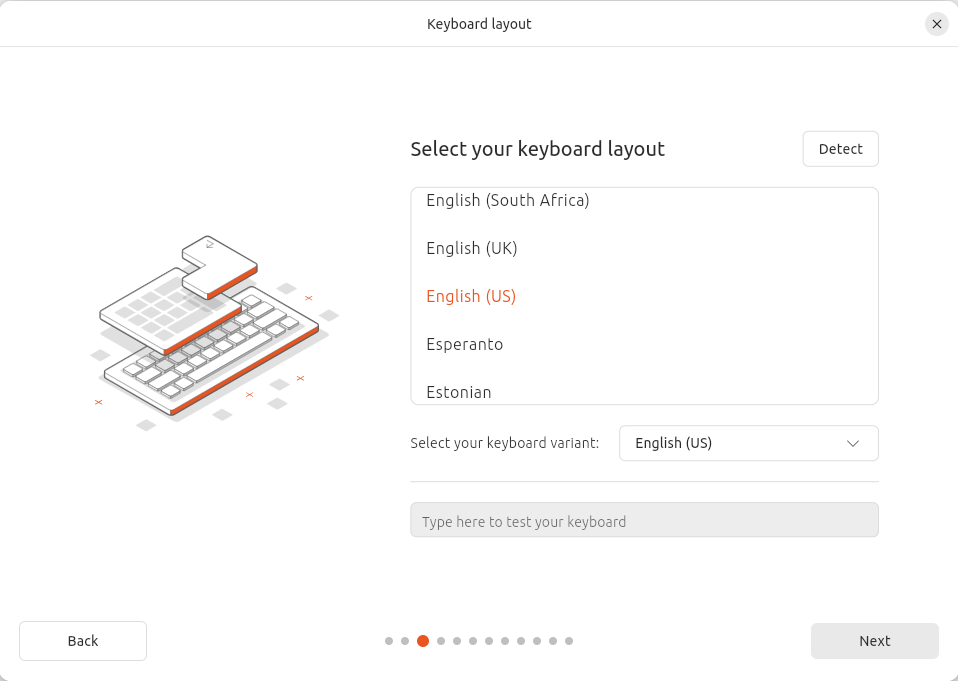
Task: Expand the English (US) variant combo box
Action: point(748,443)
